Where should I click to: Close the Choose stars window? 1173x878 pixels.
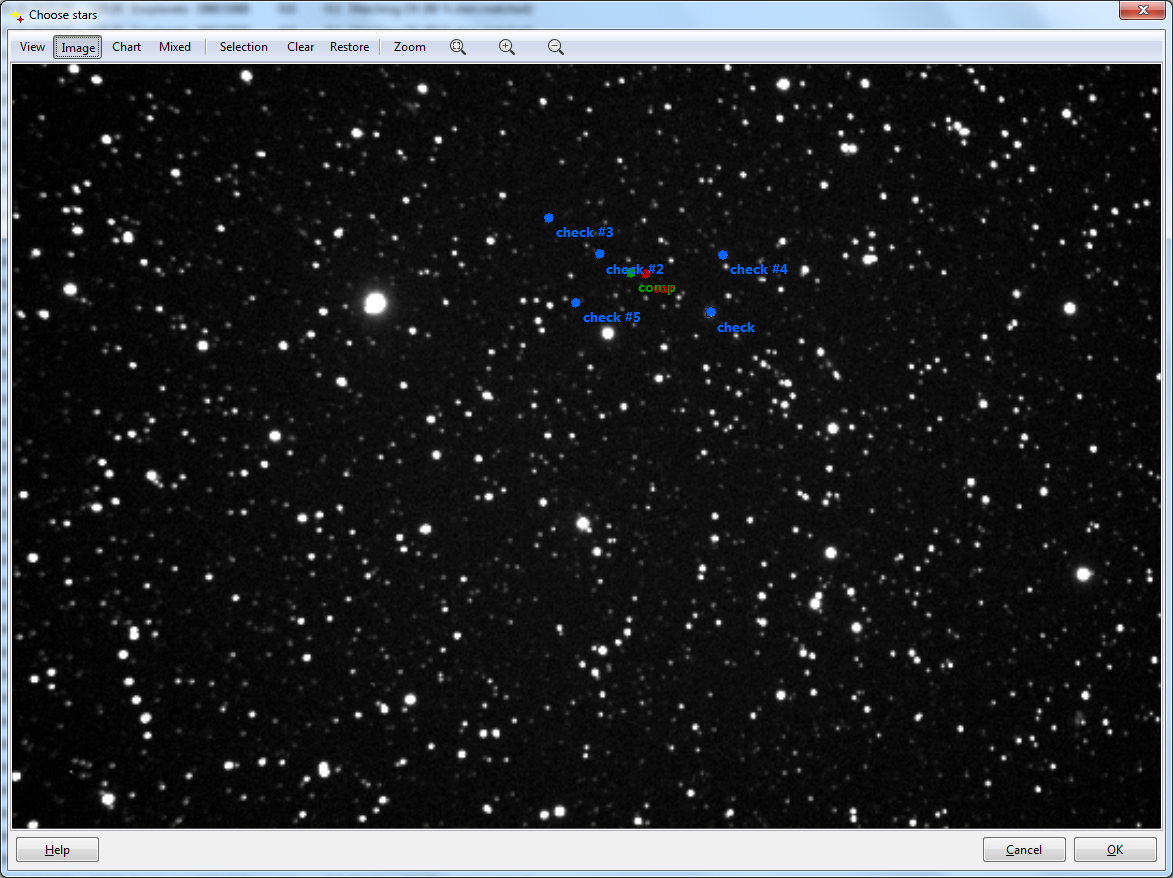(1140, 11)
